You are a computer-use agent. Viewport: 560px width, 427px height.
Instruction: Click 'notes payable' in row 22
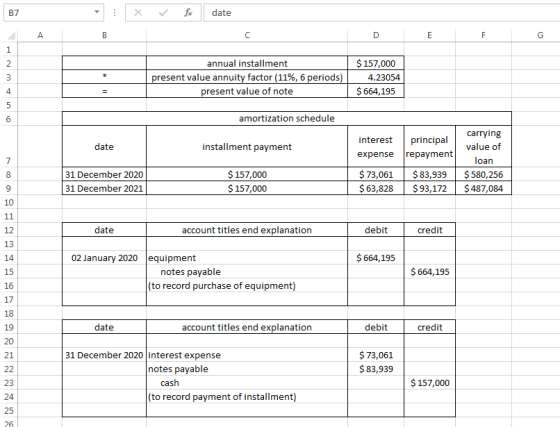point(247,369)
